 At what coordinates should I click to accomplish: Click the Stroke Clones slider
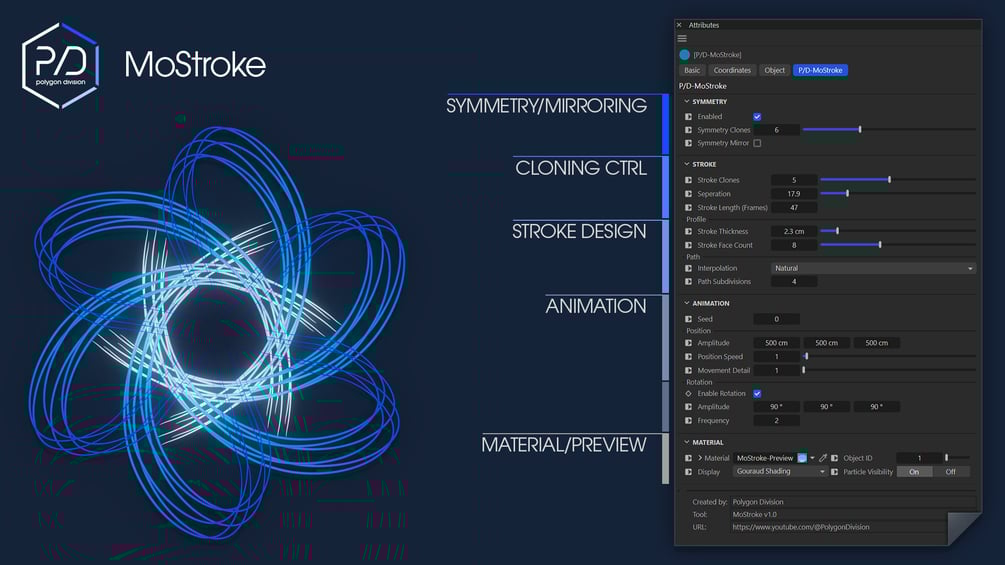[898, 179]
